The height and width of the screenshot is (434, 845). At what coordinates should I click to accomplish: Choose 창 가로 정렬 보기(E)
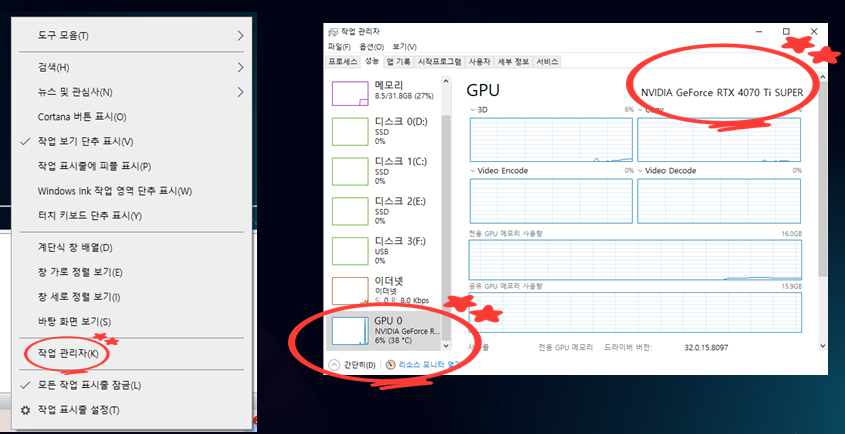(131, 272)
